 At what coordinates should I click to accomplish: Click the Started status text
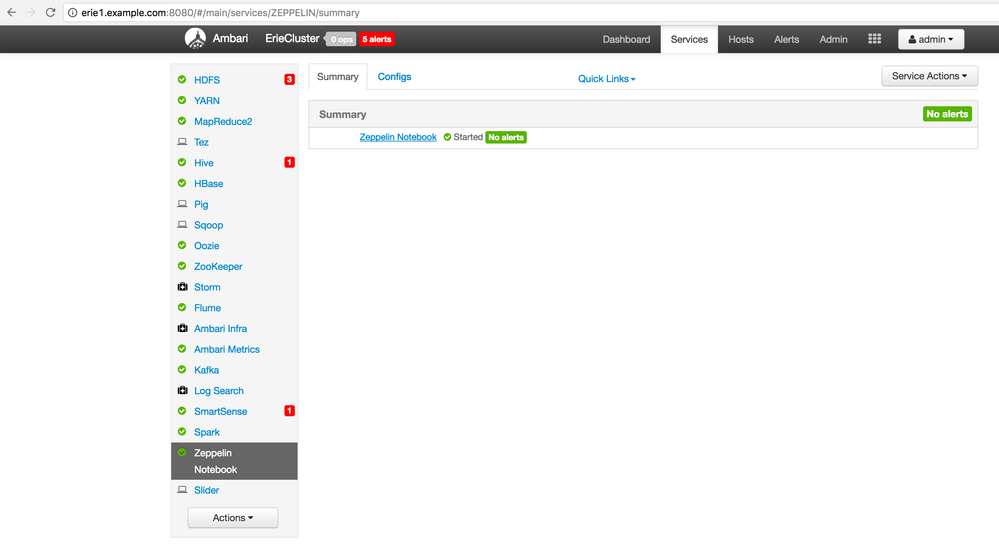pos(468,137)
